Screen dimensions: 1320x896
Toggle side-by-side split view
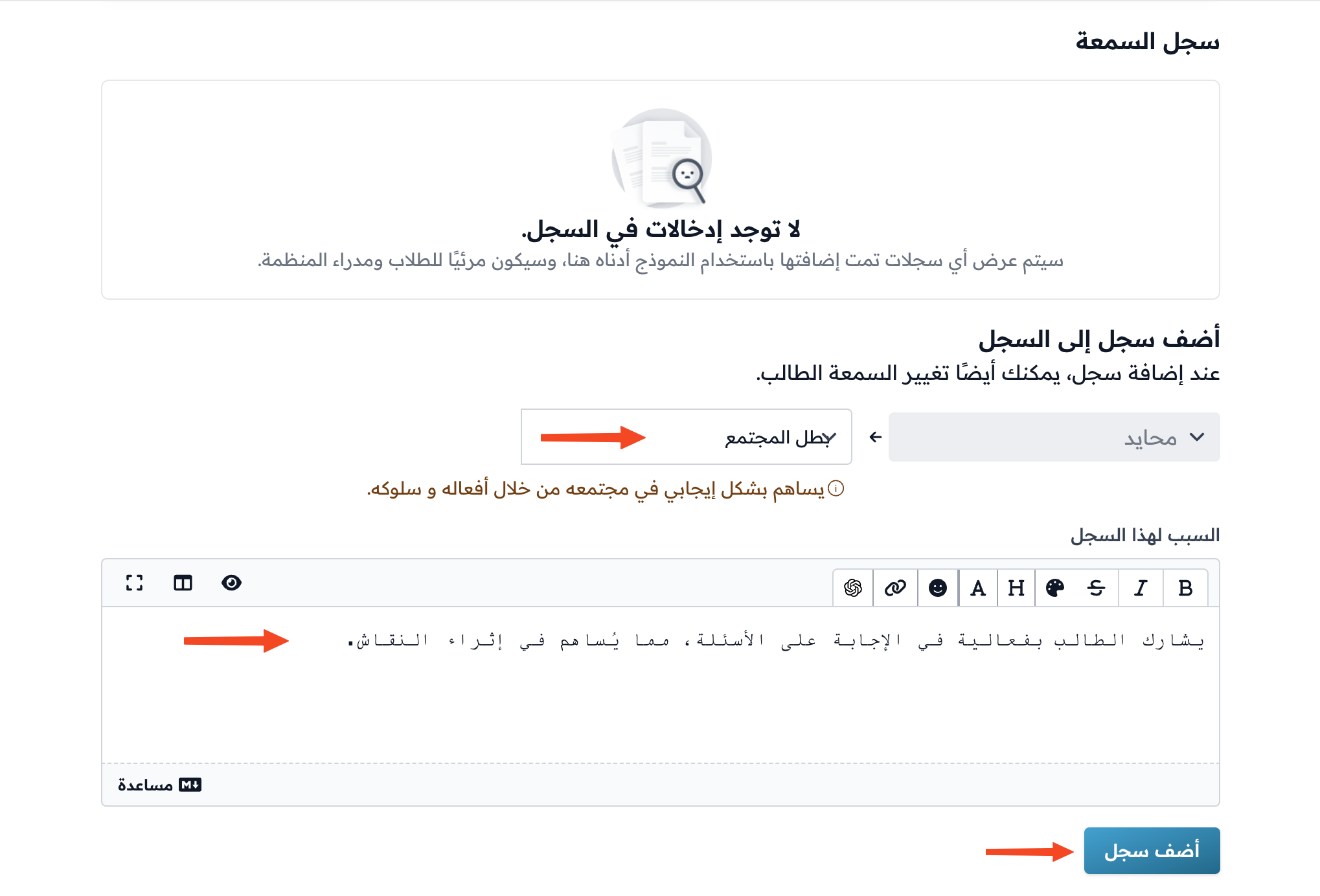pos(183,583)
